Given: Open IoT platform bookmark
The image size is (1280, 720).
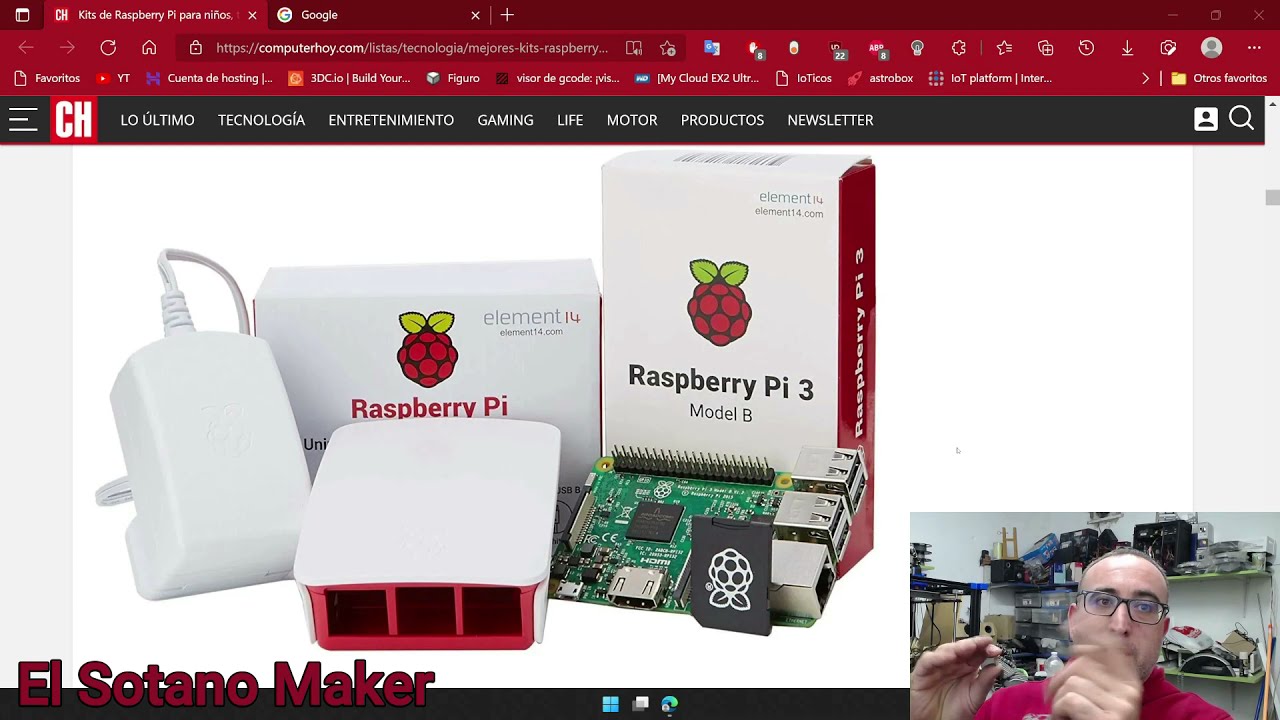Looking at the screenshot, I should [990, 78].
